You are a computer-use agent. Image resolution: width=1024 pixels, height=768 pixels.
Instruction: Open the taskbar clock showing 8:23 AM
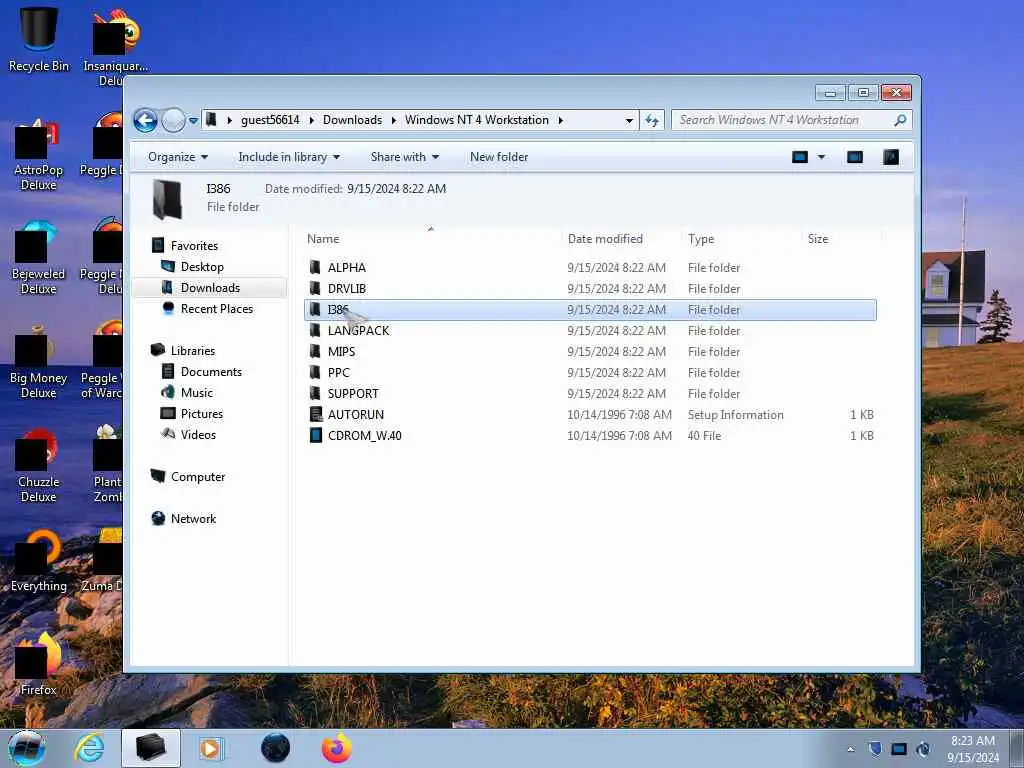pos(973,749)
